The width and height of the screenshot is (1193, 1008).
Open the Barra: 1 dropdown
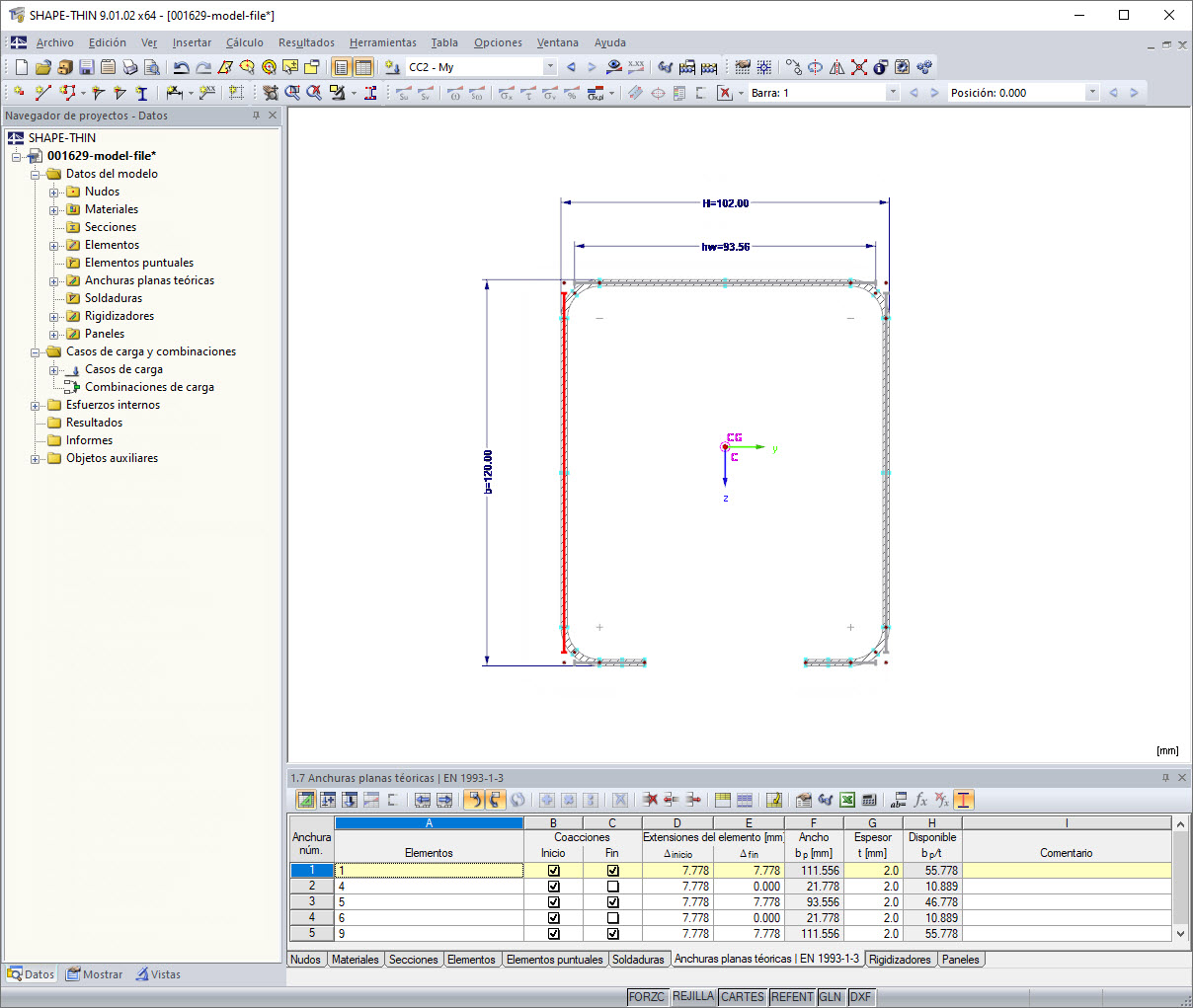pyautogui.click(x=893, y=93)
